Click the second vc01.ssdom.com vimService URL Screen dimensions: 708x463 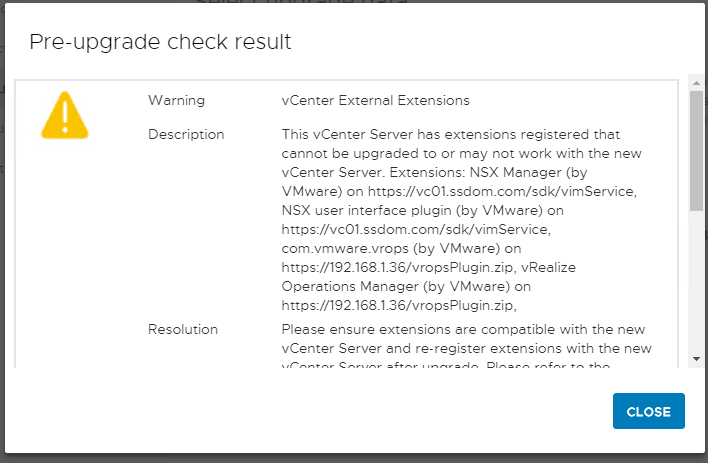pos(416,229)
